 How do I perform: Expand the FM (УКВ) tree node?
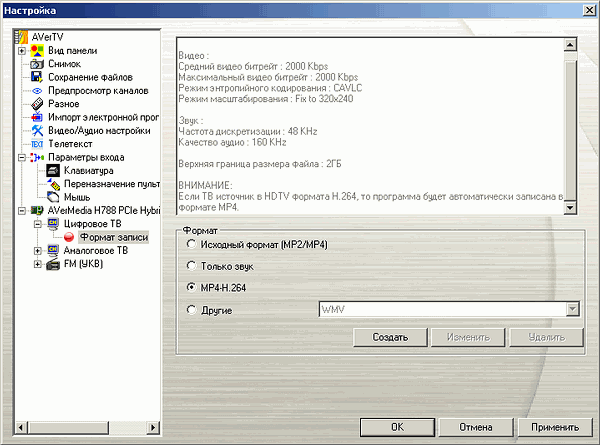tap(38, 264)
